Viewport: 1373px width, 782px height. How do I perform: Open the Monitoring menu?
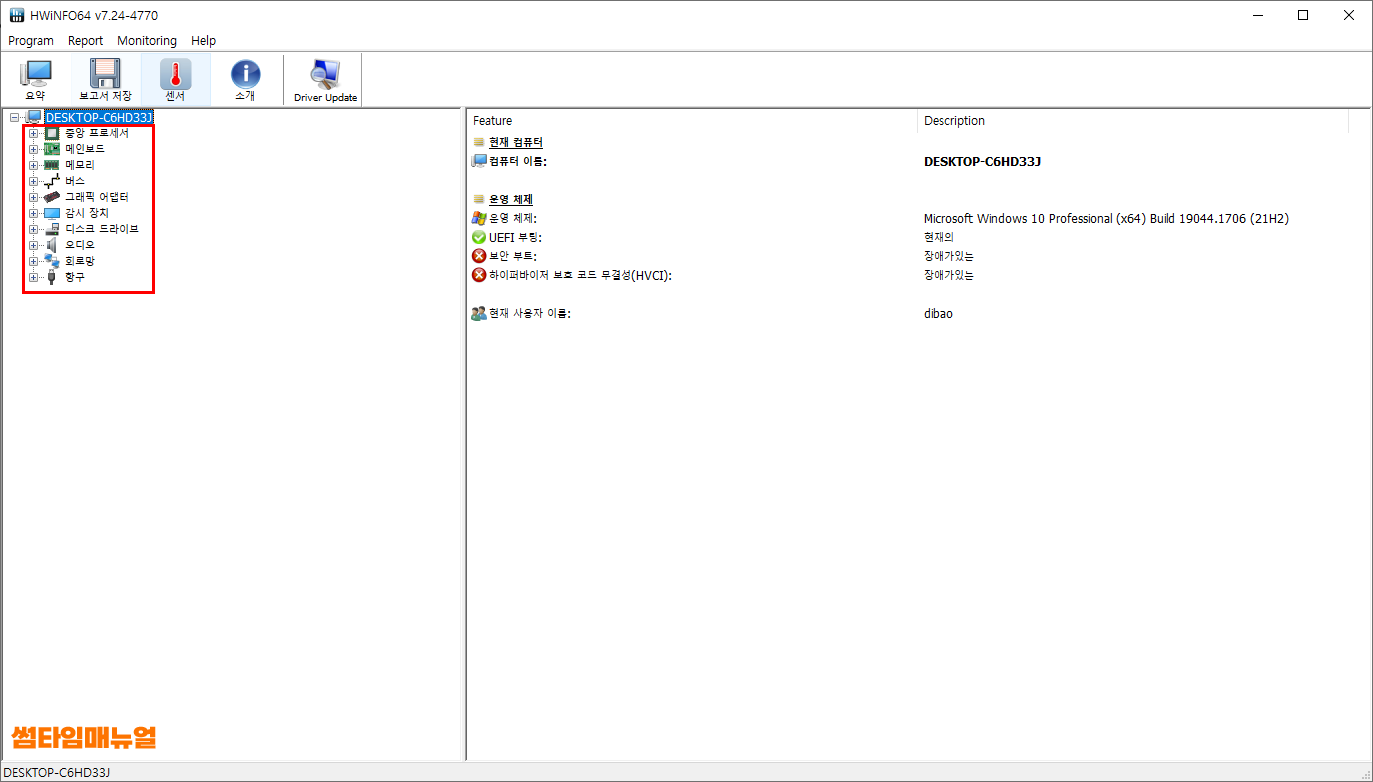coord(147,41)
